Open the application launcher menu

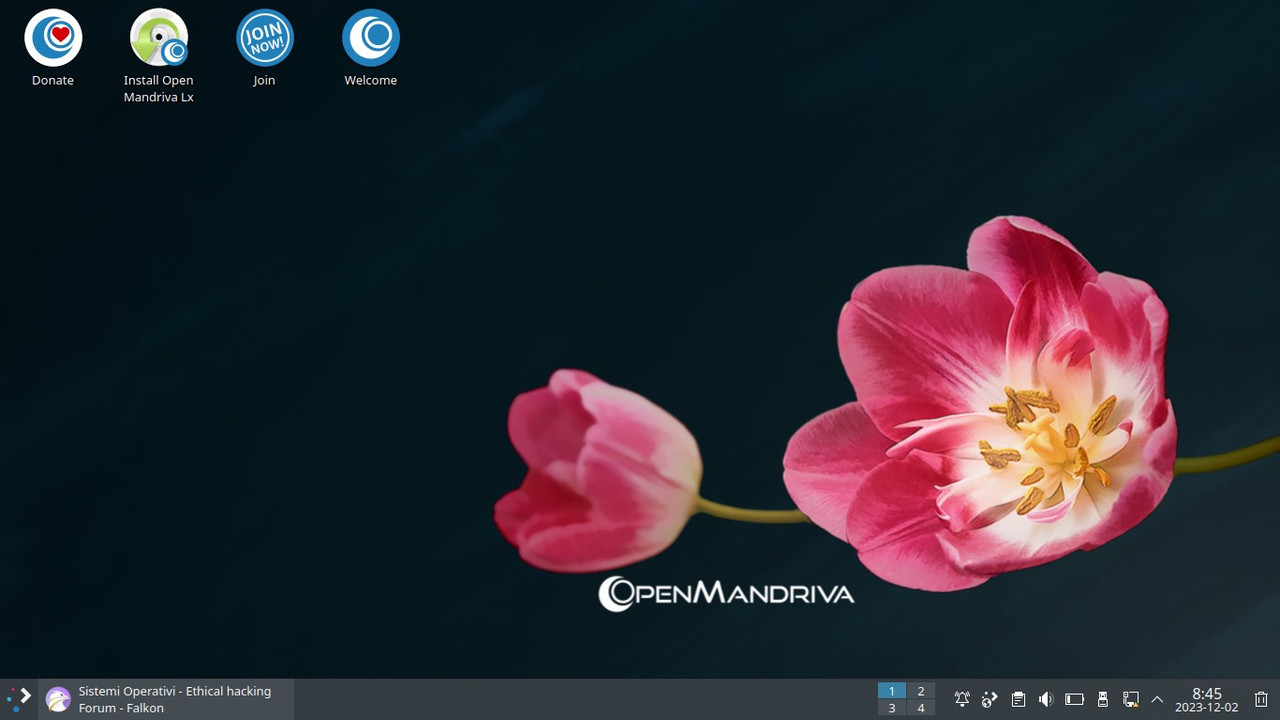[19, 699]
